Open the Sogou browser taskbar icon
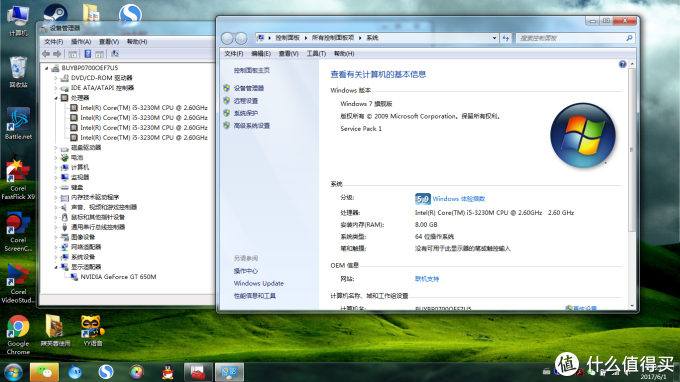Viewport: 680px width, 382px height. tap(106, 372)
